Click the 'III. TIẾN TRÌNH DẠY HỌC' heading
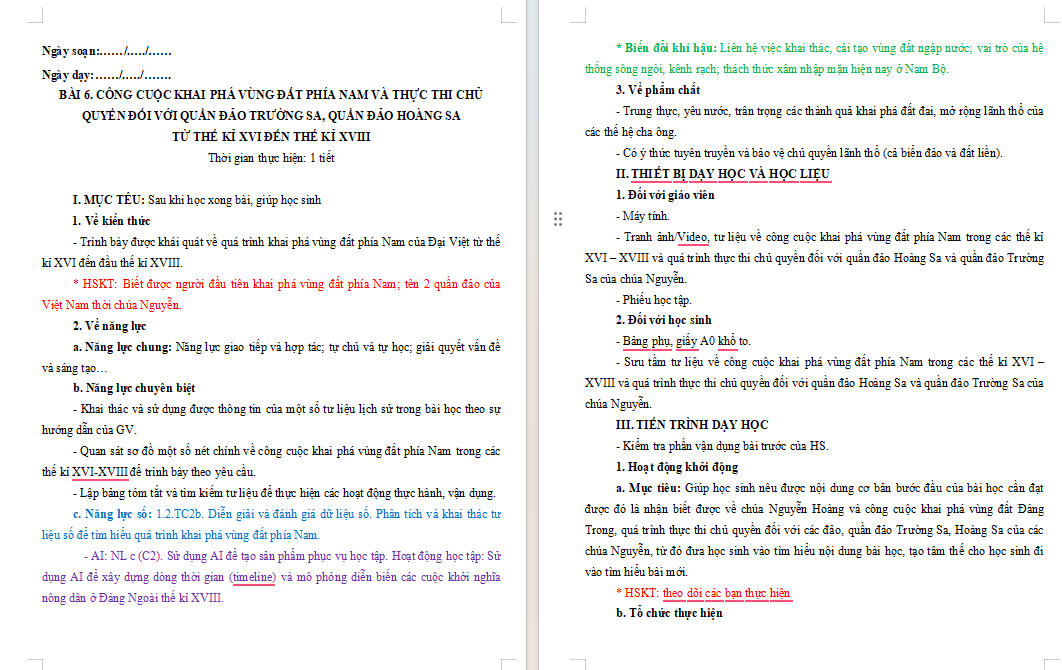 (692, 425)
